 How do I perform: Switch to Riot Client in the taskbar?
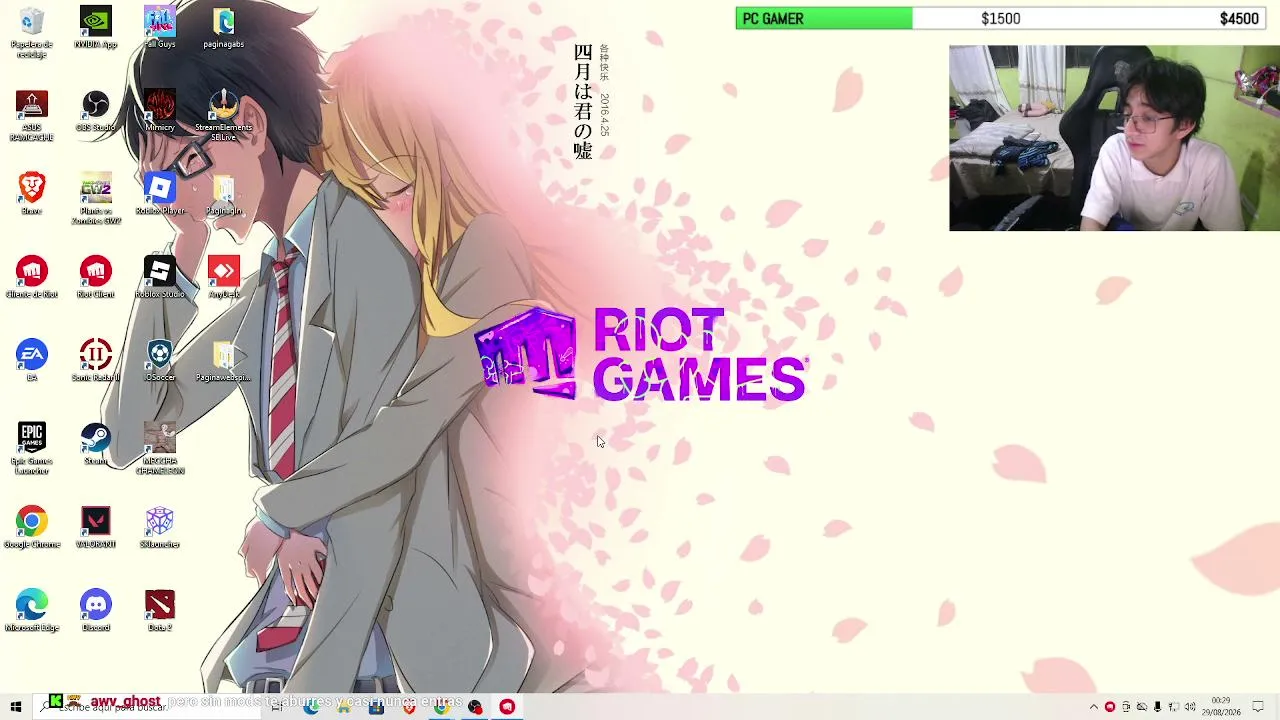coord(507,707)
